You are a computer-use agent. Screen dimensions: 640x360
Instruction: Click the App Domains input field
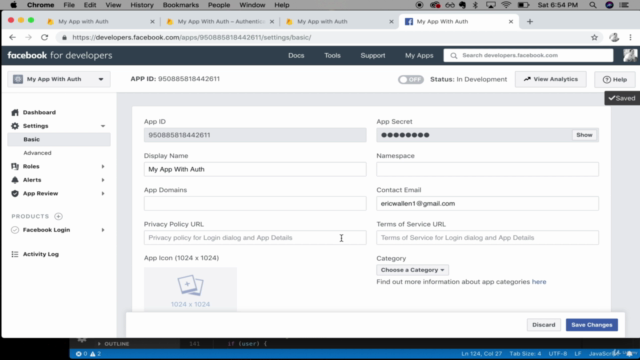255,204
